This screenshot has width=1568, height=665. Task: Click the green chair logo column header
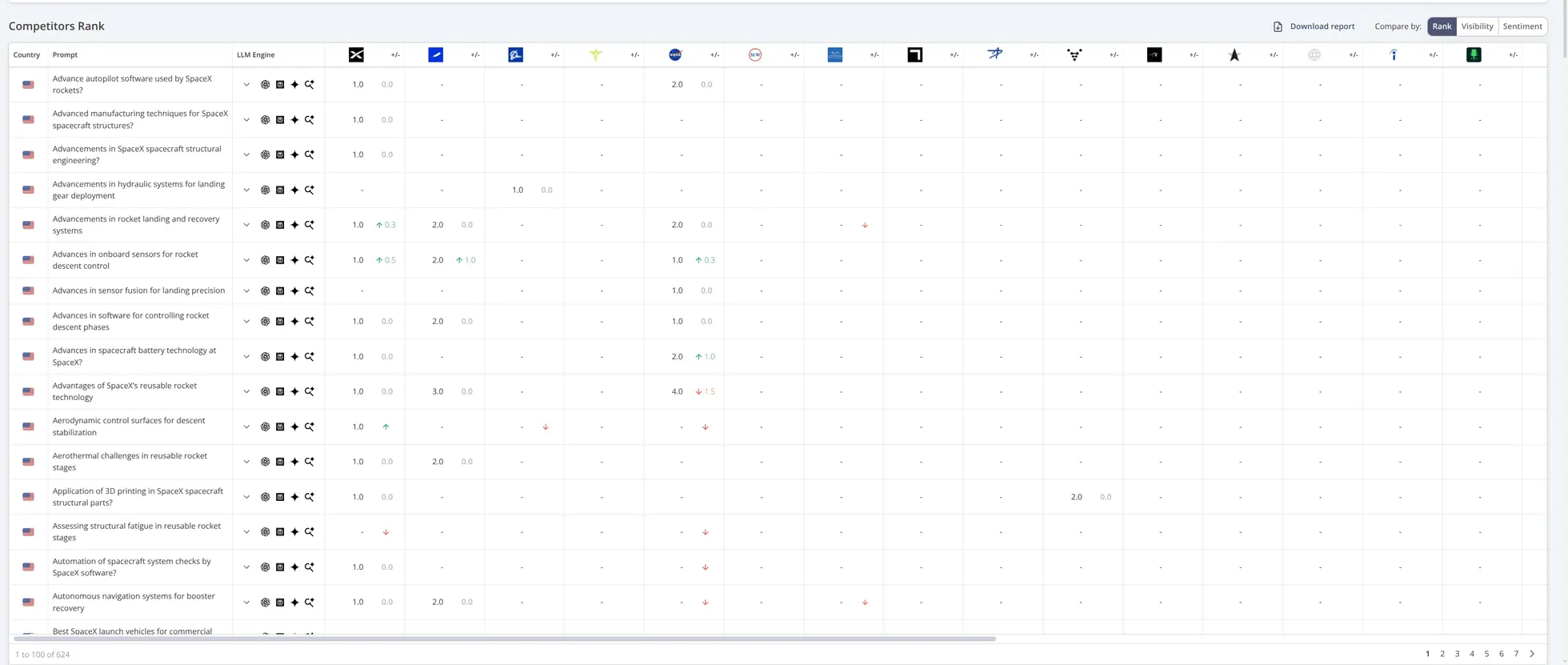click(x=1474, y=54)
